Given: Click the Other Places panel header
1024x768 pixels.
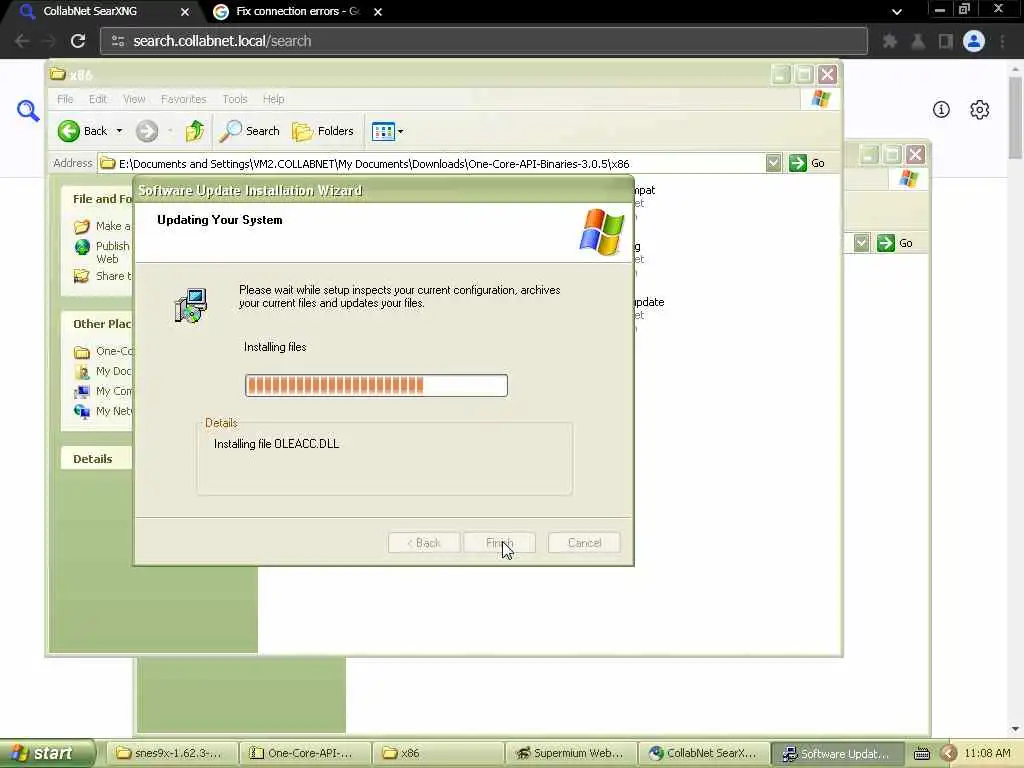Looking at the screenshot, I should 97,324.
